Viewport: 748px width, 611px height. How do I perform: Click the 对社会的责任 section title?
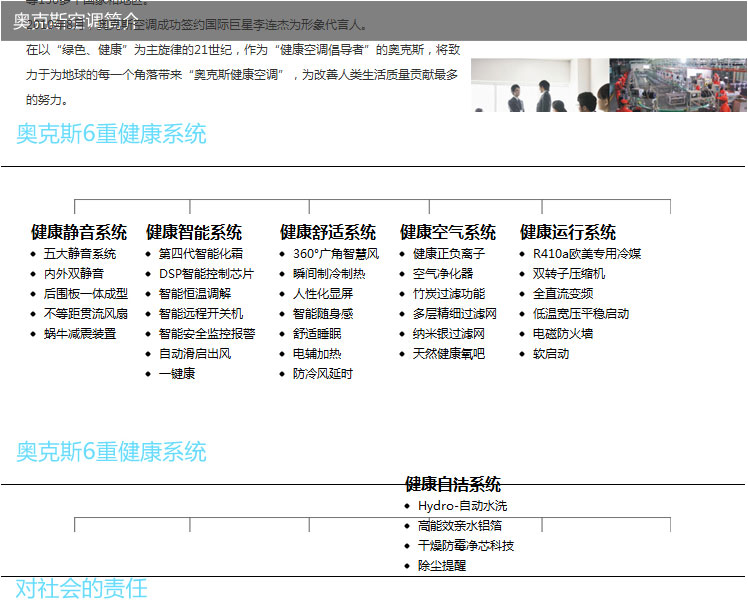coord(82,589)
